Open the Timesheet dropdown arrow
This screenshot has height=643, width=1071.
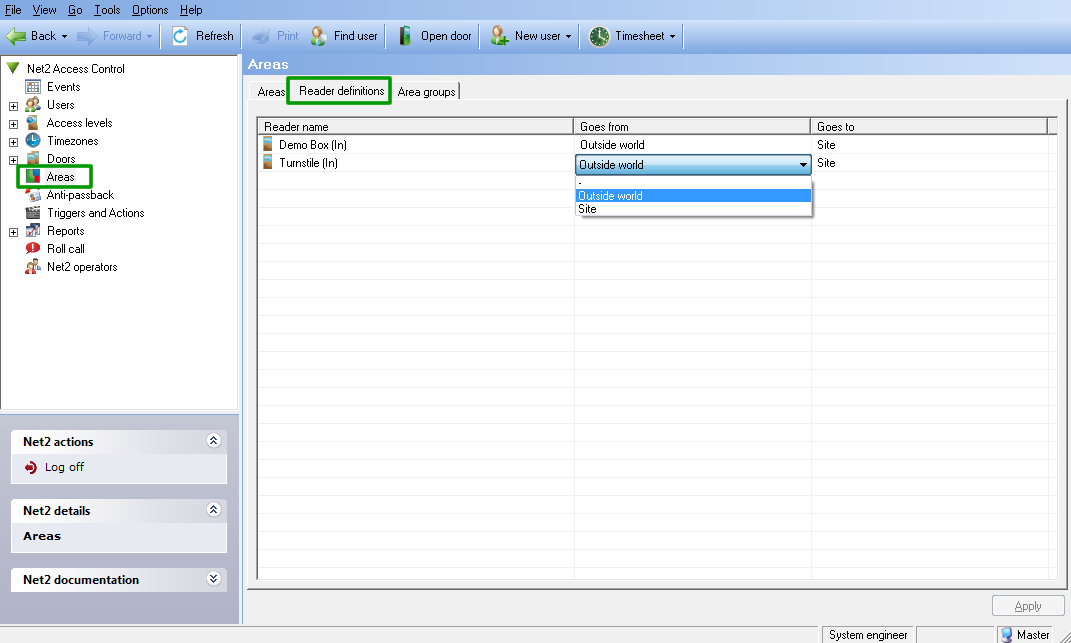pos(672,37)
